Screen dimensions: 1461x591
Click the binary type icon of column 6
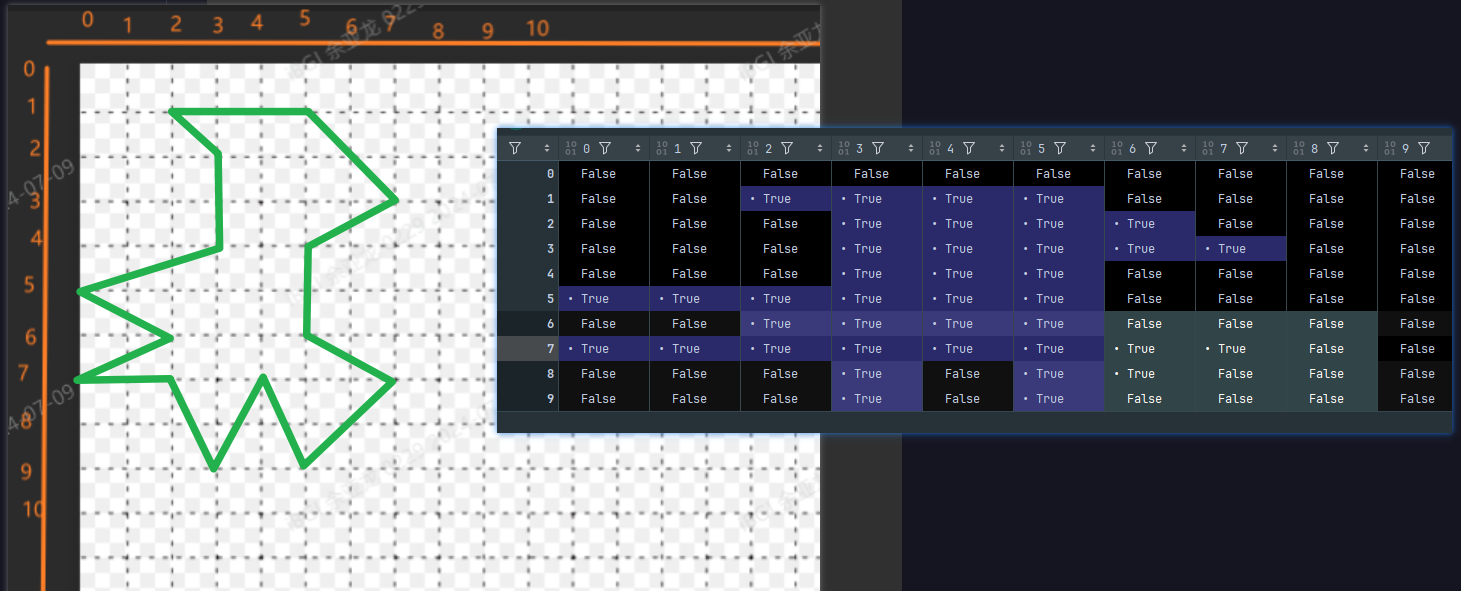(x=1117, y=148)
